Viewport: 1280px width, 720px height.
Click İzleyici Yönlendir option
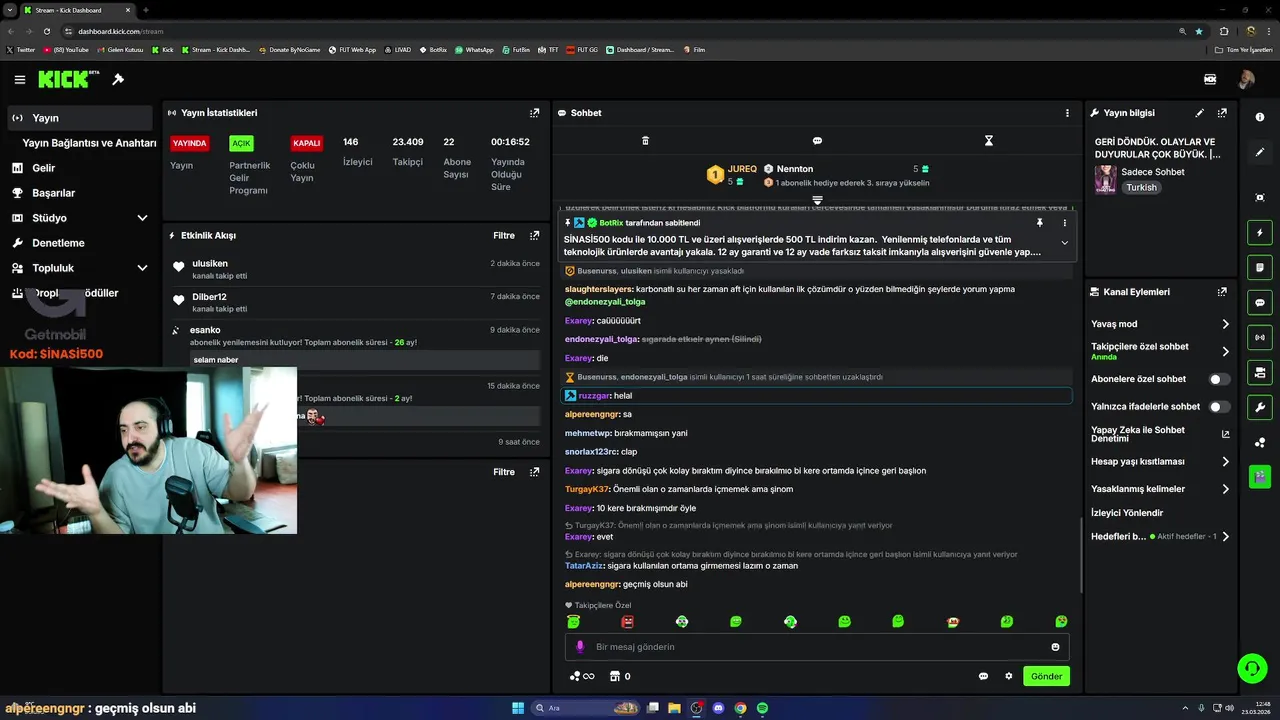point(1127,513)
